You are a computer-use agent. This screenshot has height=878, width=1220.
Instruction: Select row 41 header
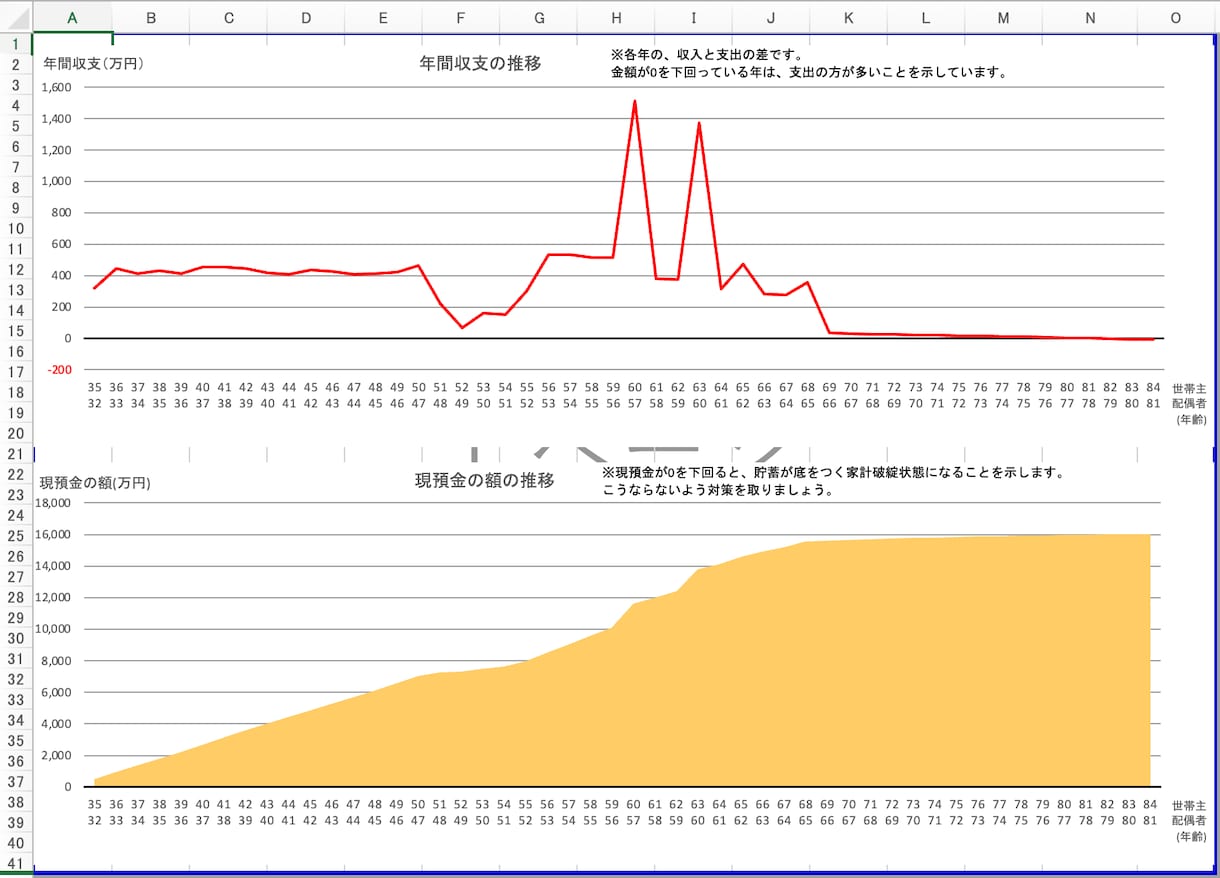[x=16, y=863]
